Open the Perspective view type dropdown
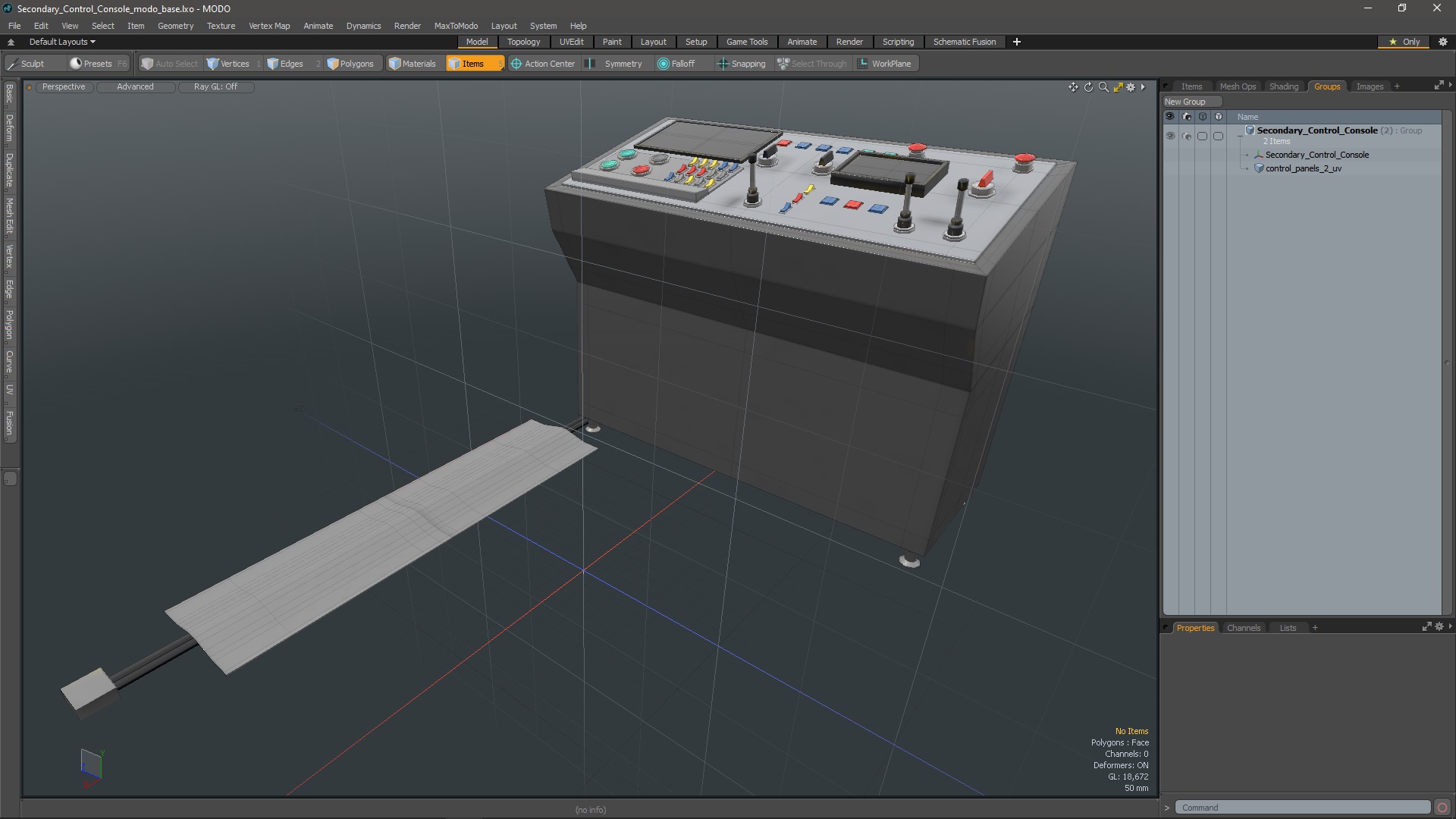Viewport: 1456px width, 819px height. [x=64, y=86]
